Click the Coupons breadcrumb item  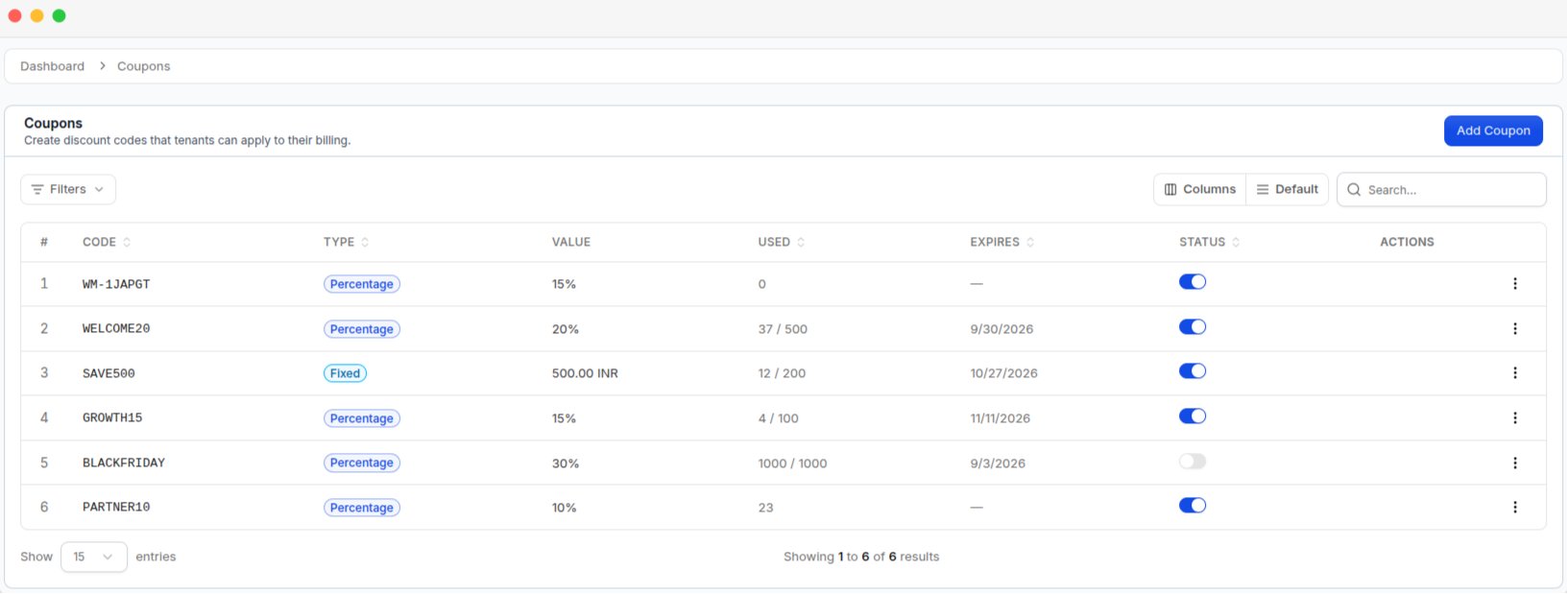coord(143,66)
